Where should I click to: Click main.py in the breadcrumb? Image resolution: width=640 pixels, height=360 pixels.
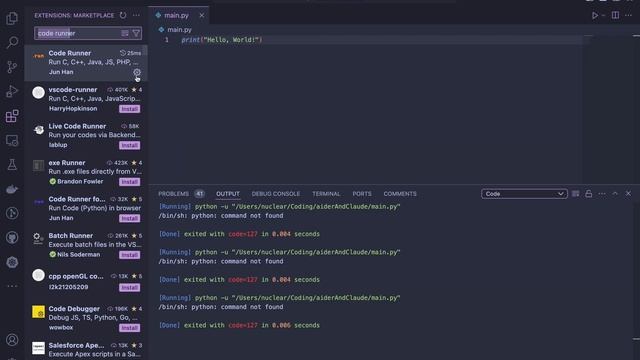179,30
